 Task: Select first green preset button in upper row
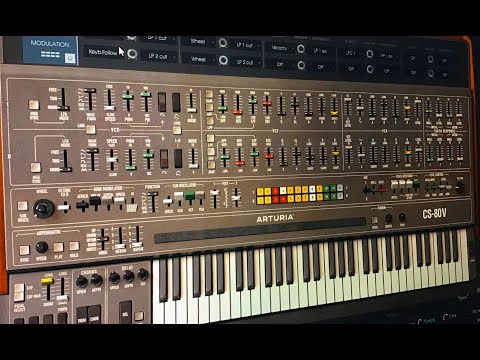click(326, 189)
